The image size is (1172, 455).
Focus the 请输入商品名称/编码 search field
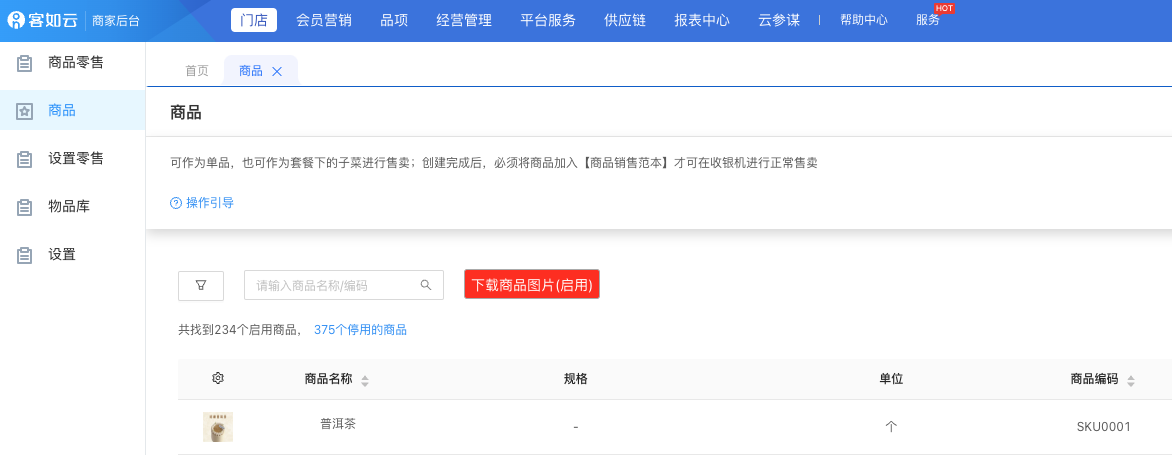click(332, 285)
